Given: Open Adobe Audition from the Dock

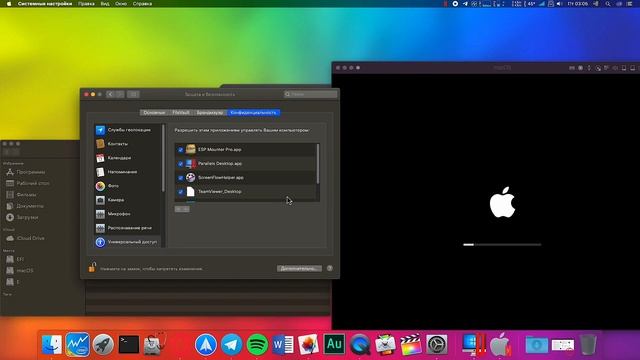Looking at the screenshot, I should (x=334, y=344).
